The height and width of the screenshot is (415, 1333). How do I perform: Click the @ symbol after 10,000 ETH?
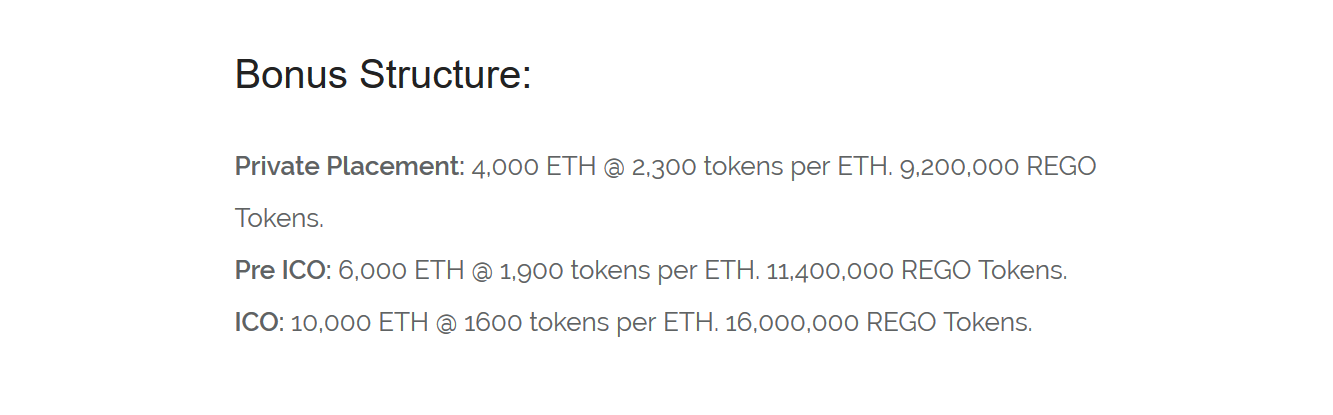coord(446,323)
